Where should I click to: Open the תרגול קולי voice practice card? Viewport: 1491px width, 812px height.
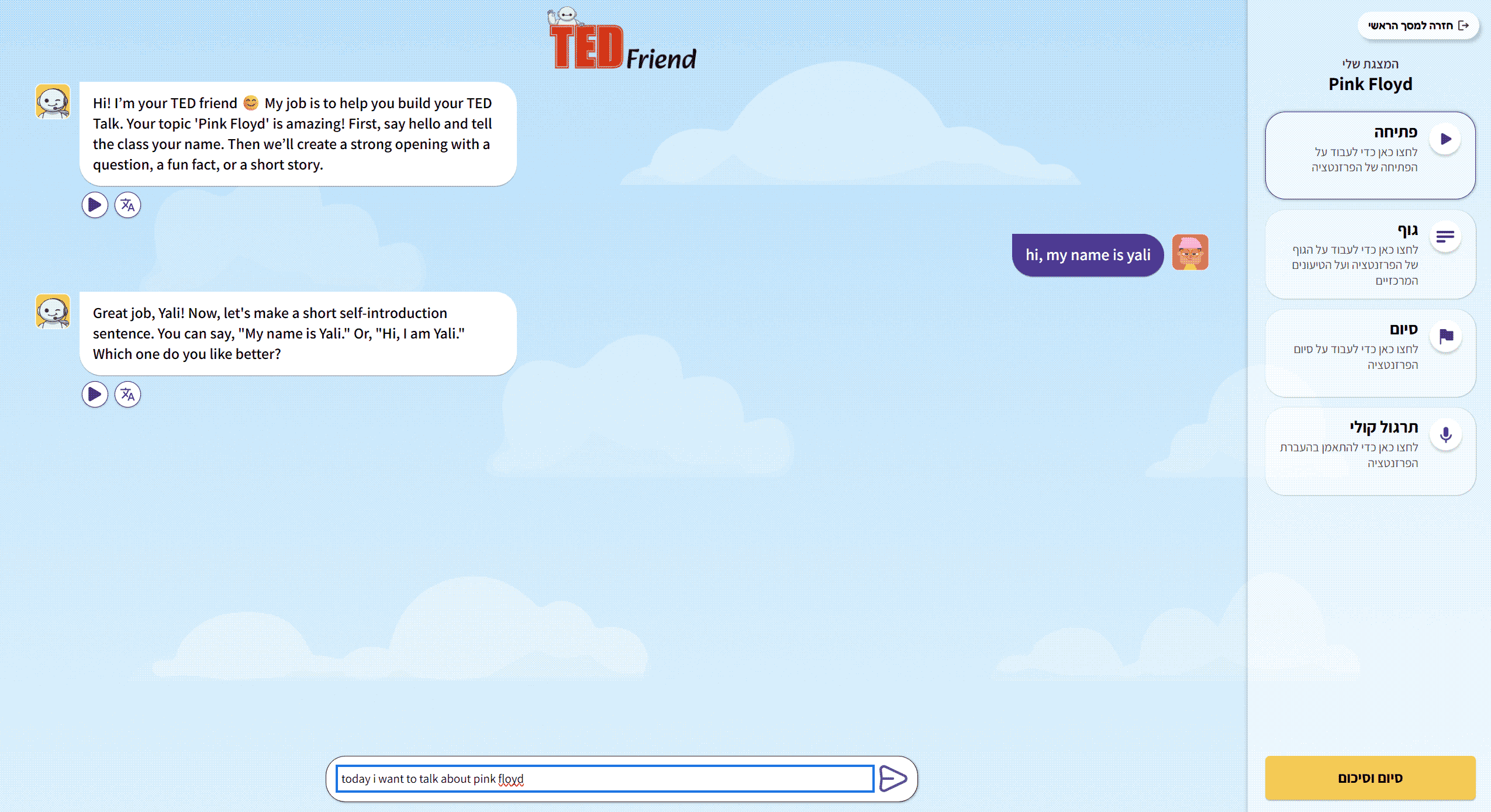[1370, 451]
